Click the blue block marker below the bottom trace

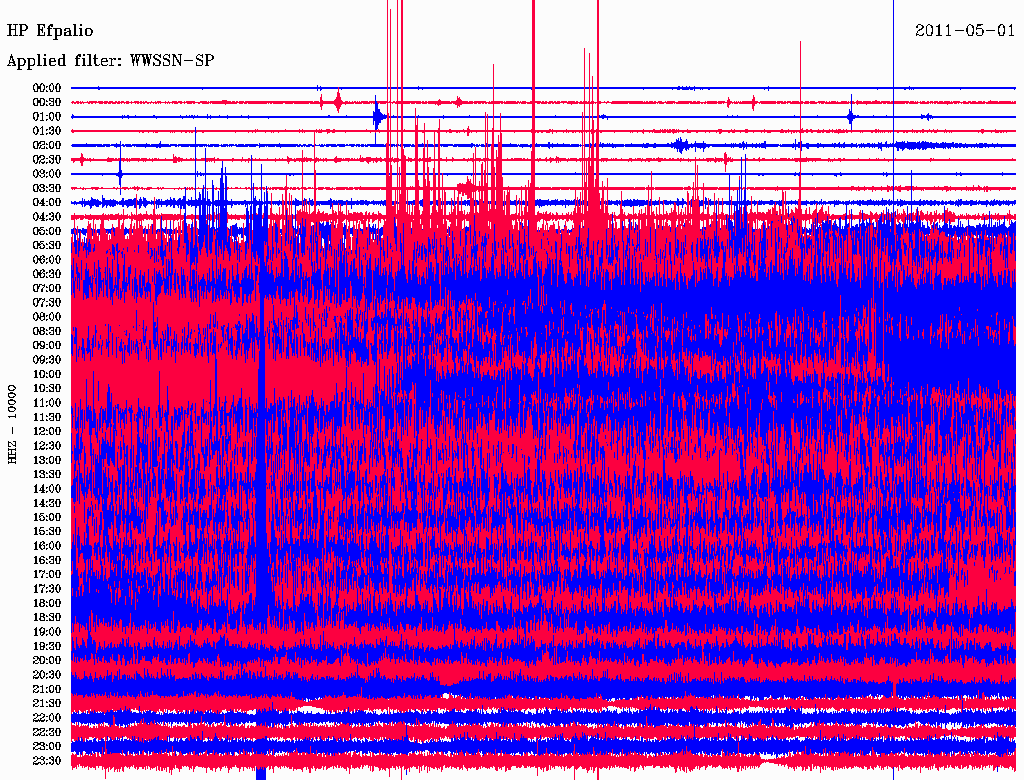click(261, 773)
